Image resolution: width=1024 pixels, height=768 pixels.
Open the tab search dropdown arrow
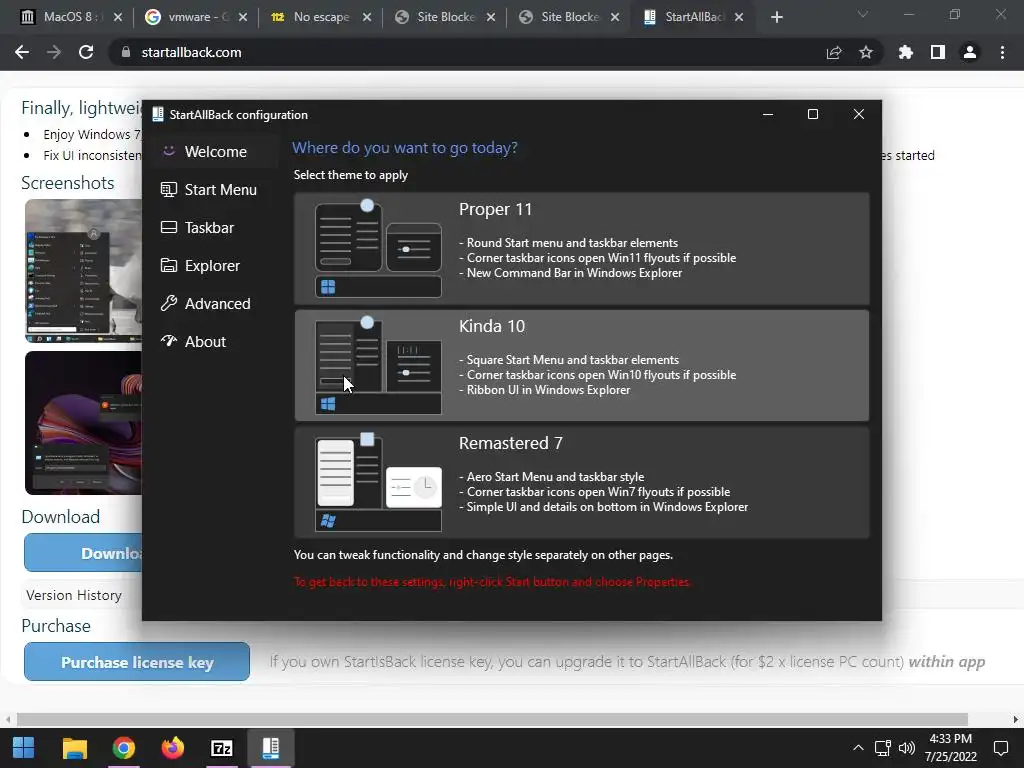click(x=863, y=14)
